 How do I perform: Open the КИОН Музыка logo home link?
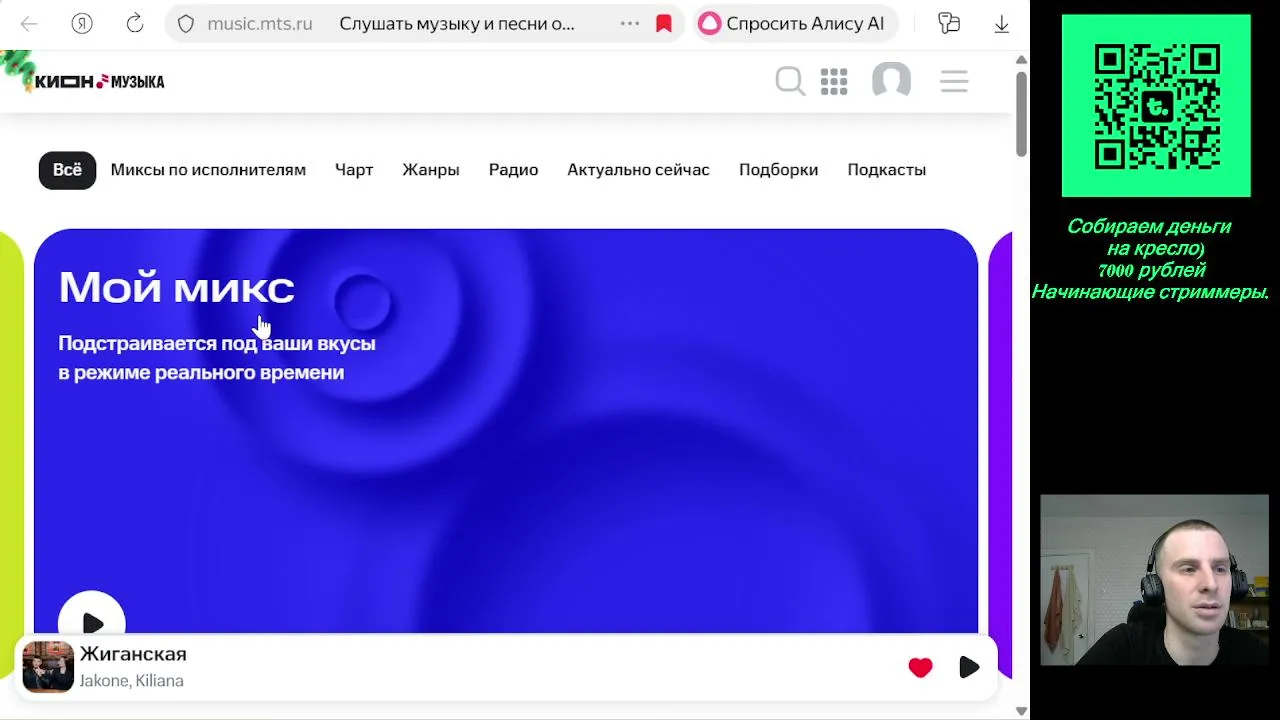pyautogui.click(x=99, y=82)
